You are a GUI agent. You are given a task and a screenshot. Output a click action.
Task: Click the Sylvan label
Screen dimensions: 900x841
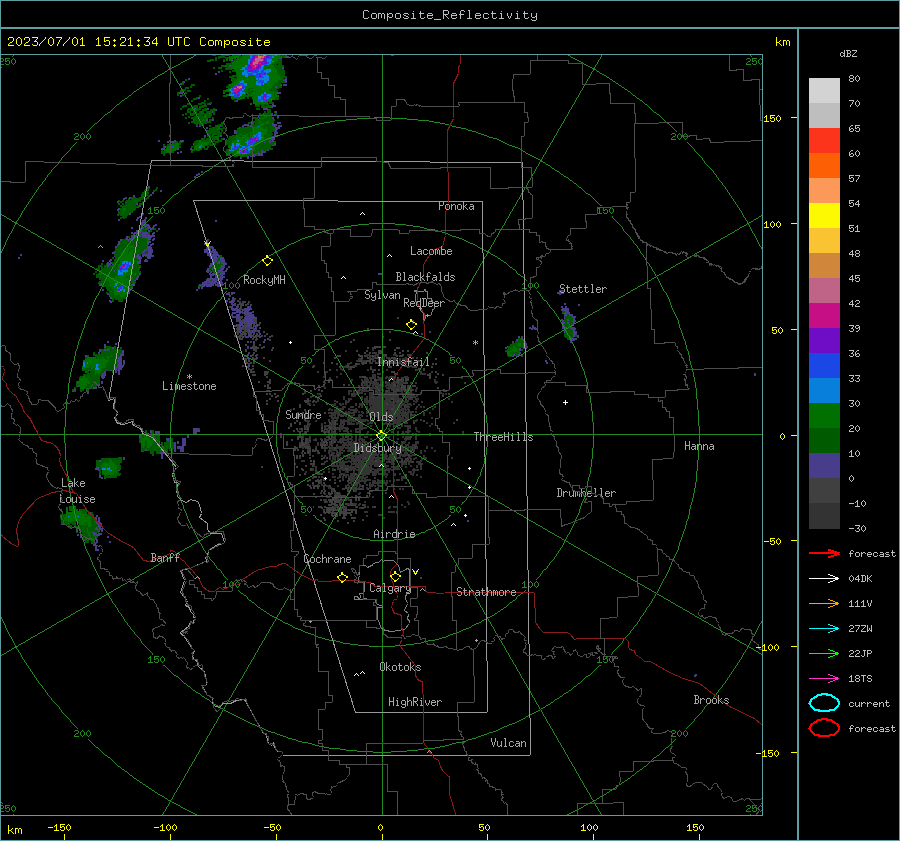click(382, 295)
